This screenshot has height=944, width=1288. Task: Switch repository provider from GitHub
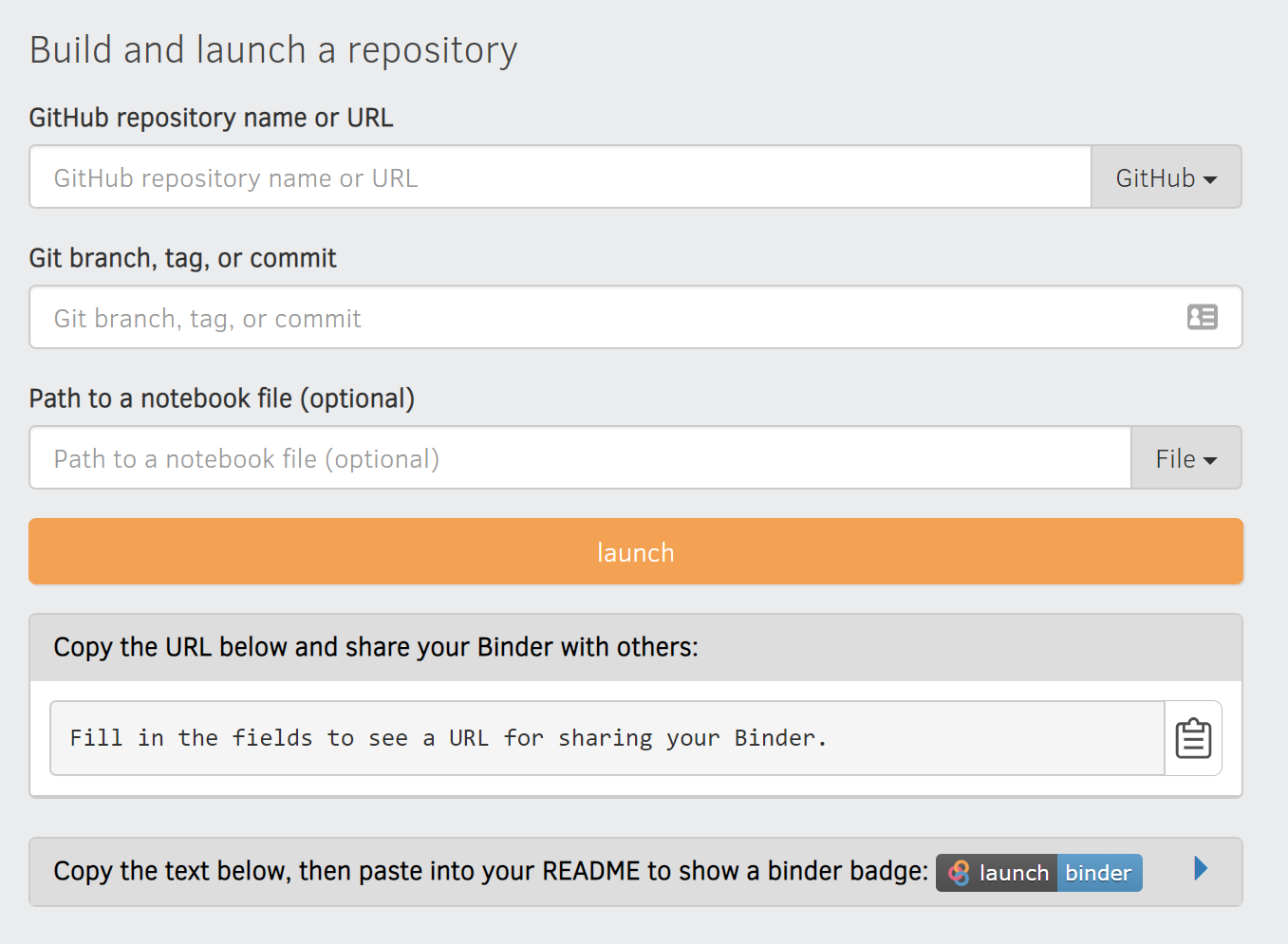click(x=1166, y=177)
